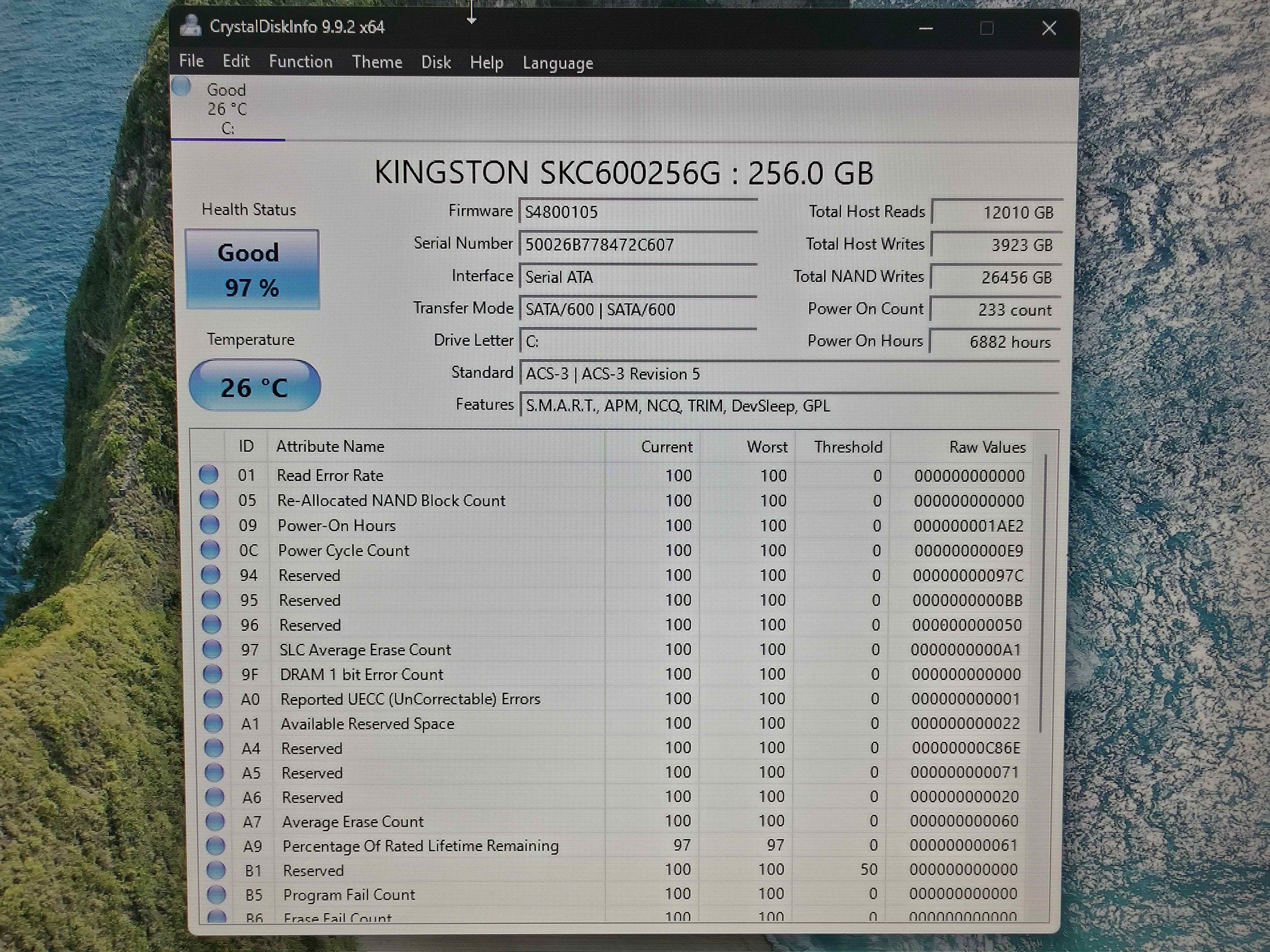Viewport: 1270px width, 952px height.
Task: Click the SMART attribute list vertical scrollbar
Action: (x=1044, y=594)
